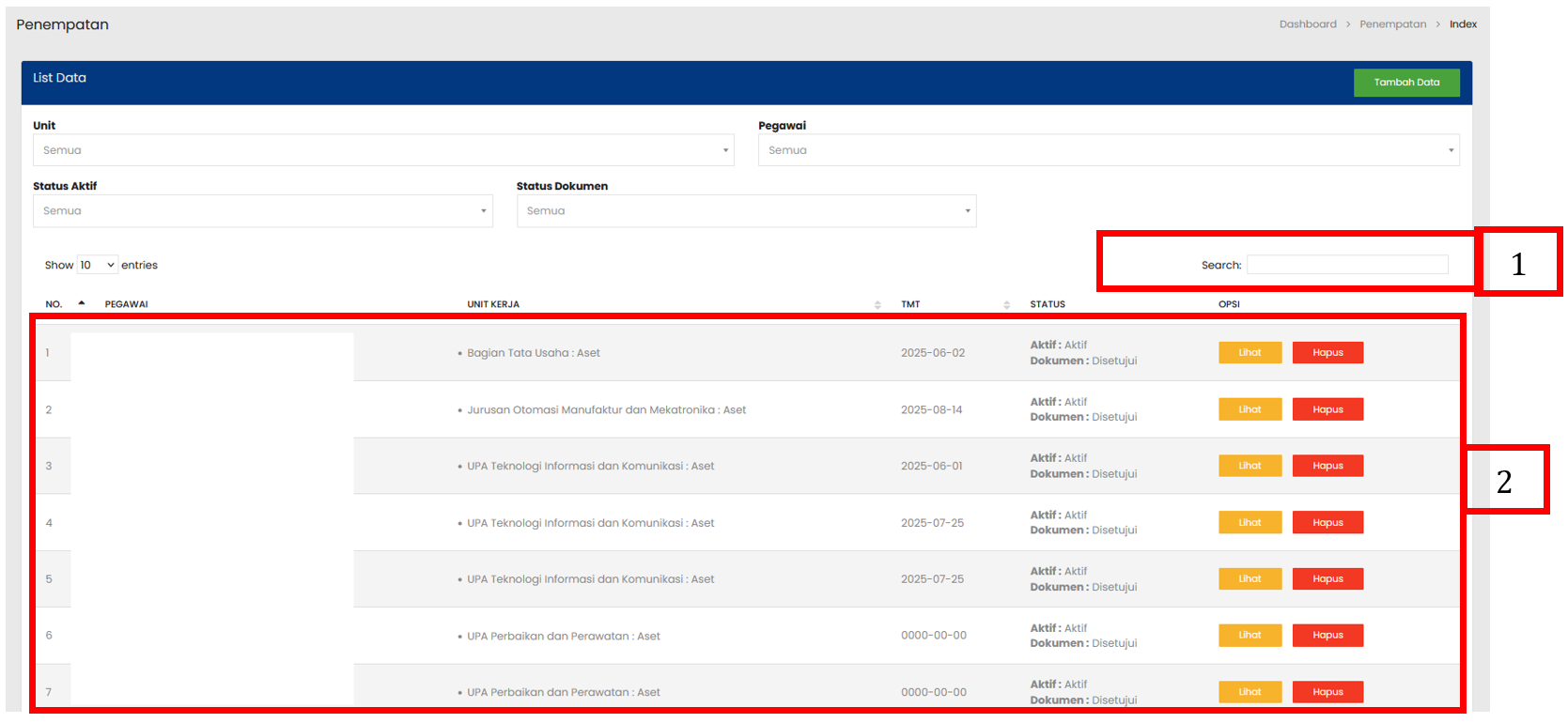Change the Show entries count selector

(98, 265)
